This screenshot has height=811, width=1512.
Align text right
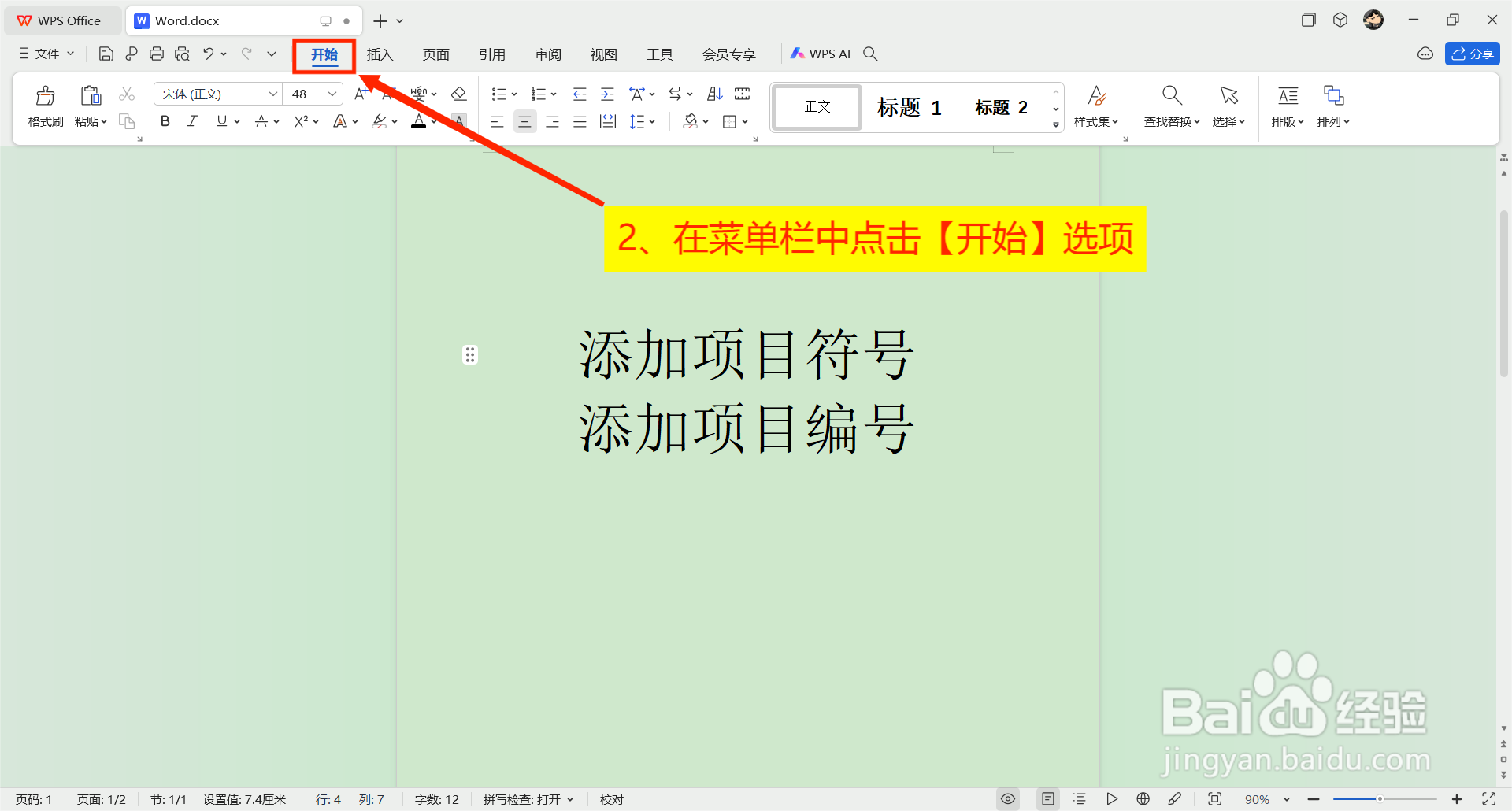[x=553, y=121]
